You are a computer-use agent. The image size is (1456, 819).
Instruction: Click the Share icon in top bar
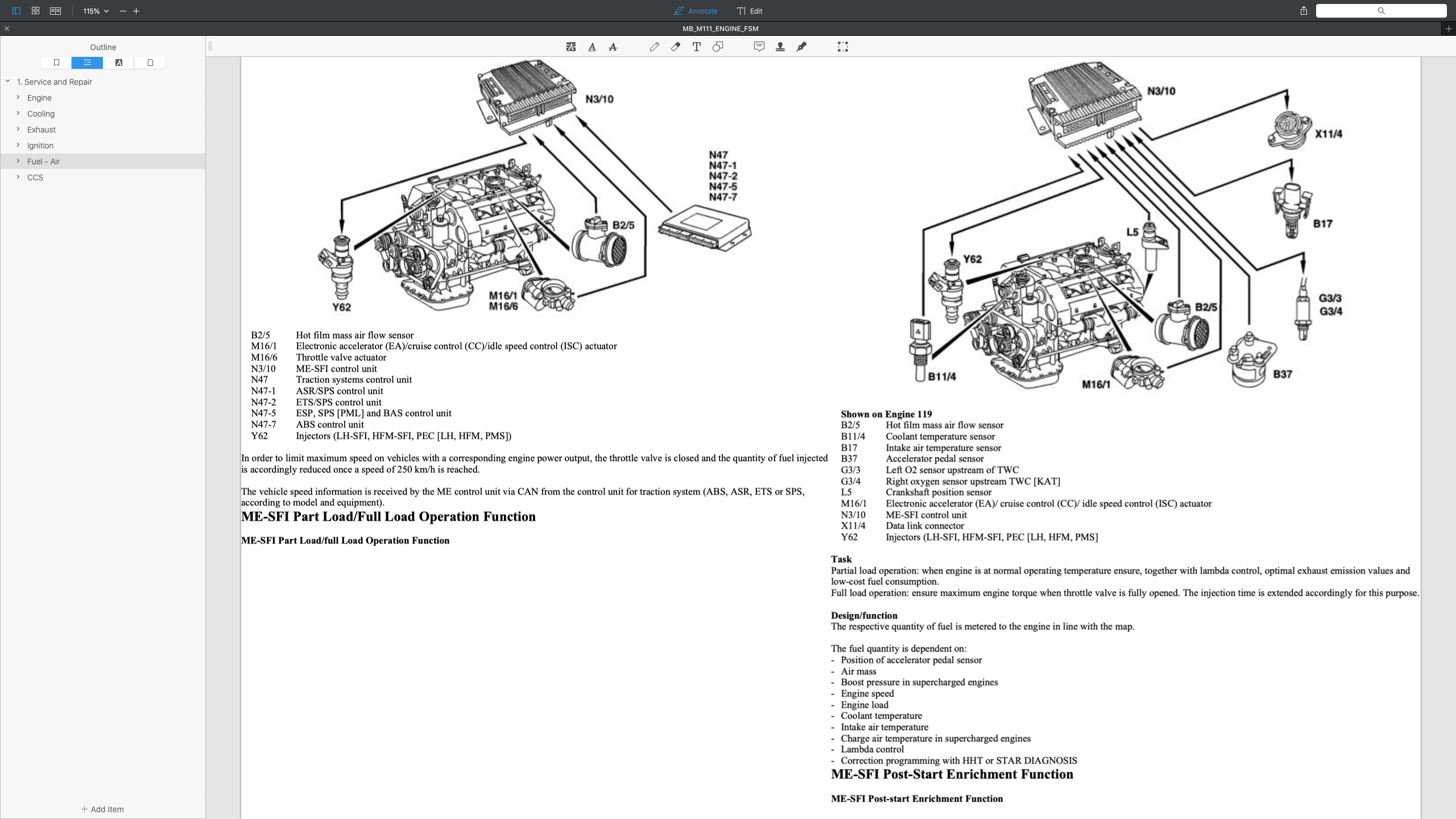click(x=1304, y=11)
